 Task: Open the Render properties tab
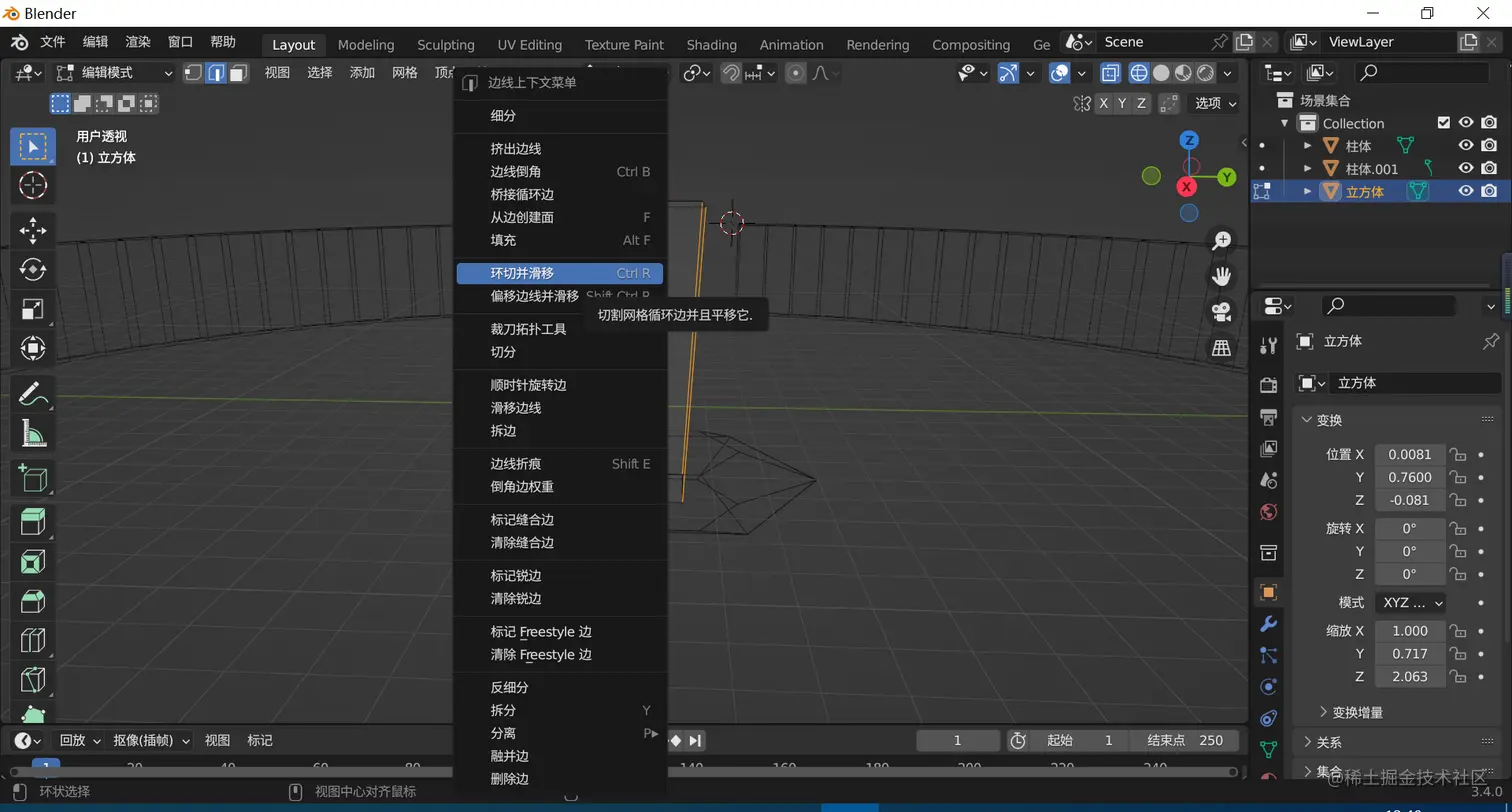tap(1269, 385)
